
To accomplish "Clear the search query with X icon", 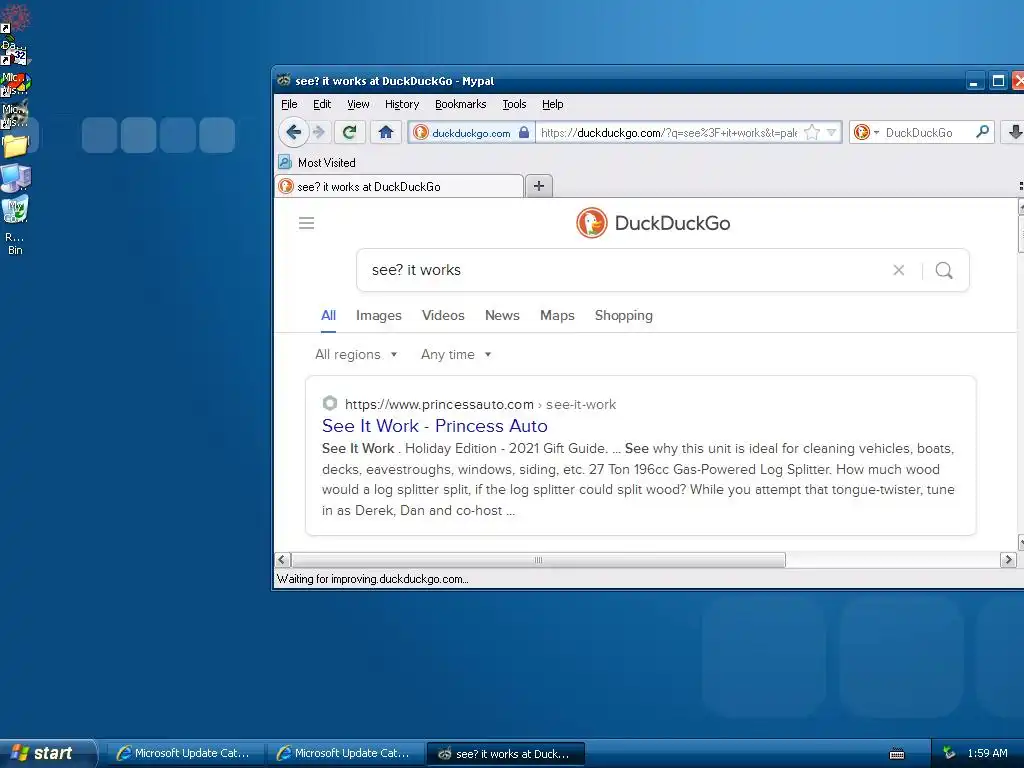I will click(x=899, y=270).
